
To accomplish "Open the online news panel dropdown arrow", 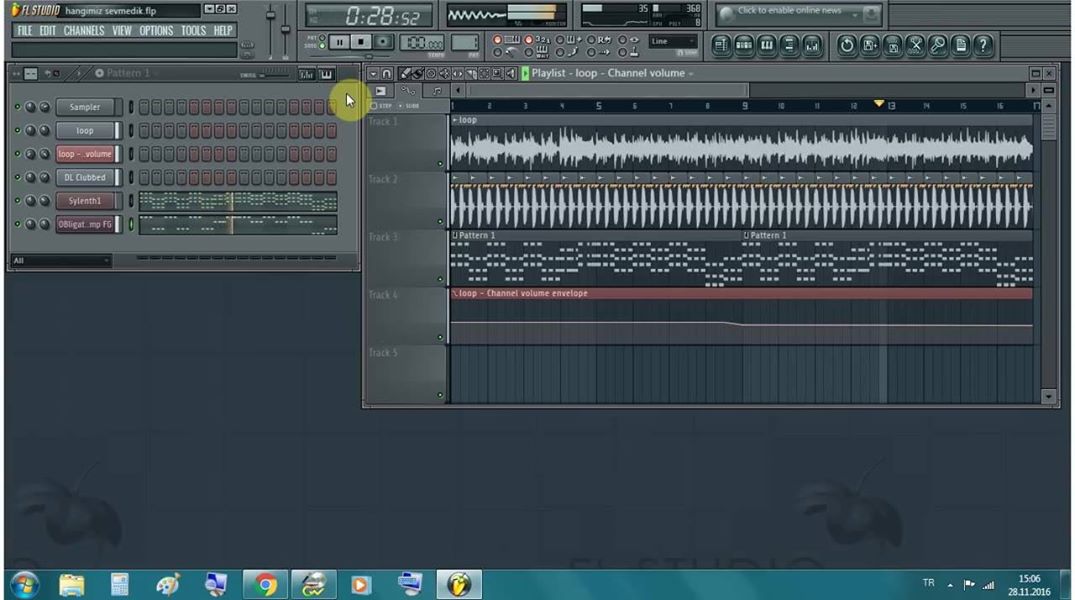I will pos(855,14).
